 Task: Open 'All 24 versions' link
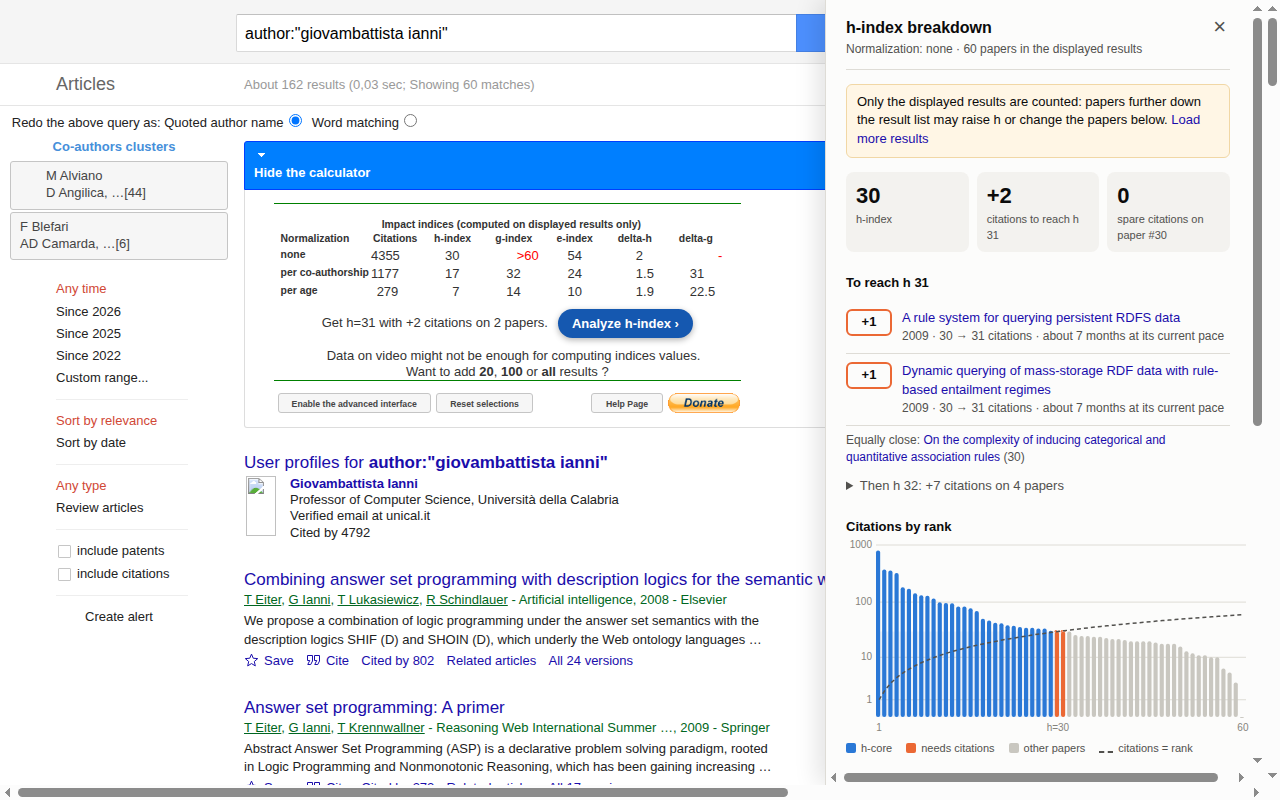pos(591,661)
